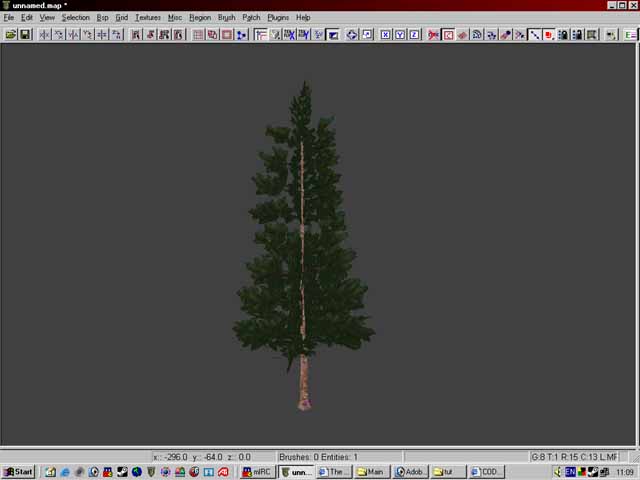Click the blue connect-entities icon

tap(242, 34)
